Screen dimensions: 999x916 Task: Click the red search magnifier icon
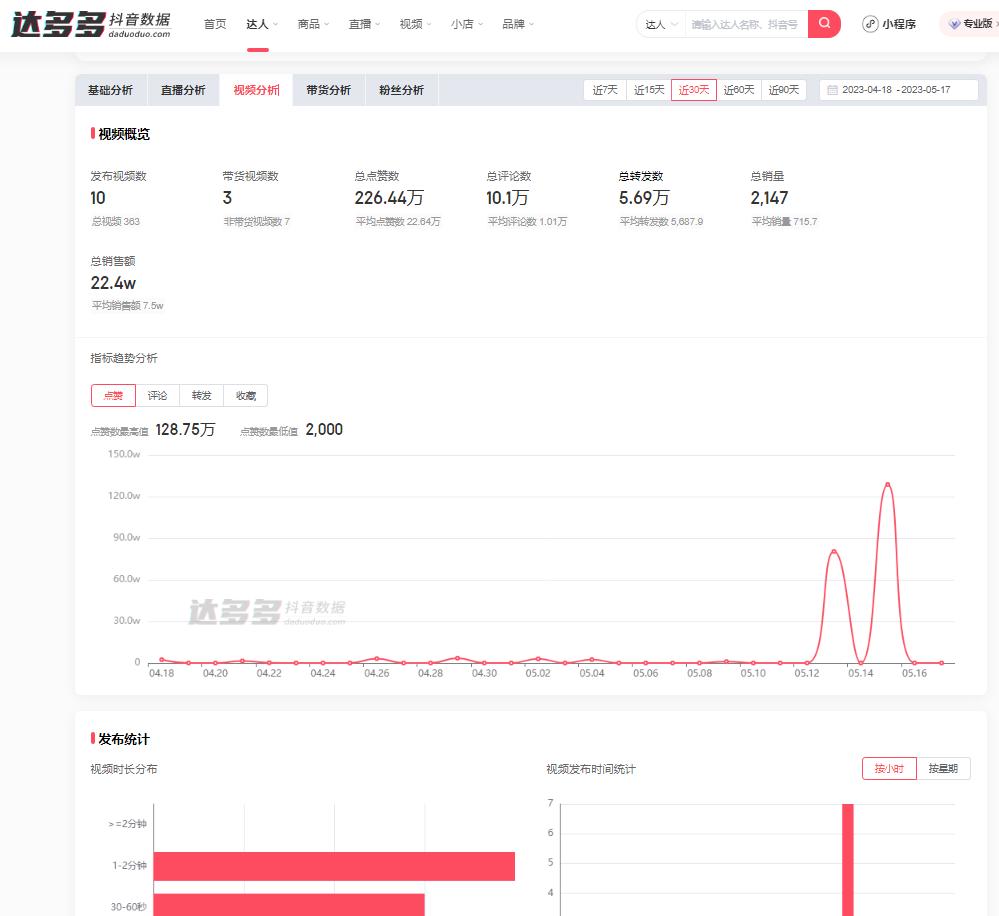click(824, 24)
